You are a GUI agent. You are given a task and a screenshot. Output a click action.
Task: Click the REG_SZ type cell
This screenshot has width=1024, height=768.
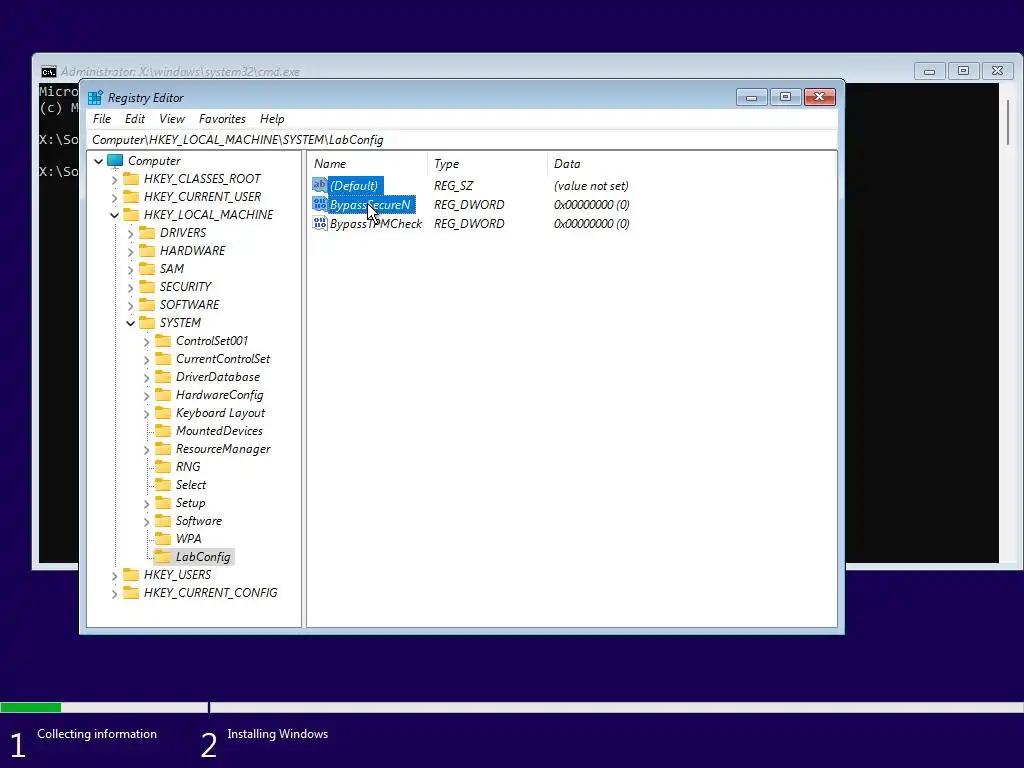click(x=453, y=185)
